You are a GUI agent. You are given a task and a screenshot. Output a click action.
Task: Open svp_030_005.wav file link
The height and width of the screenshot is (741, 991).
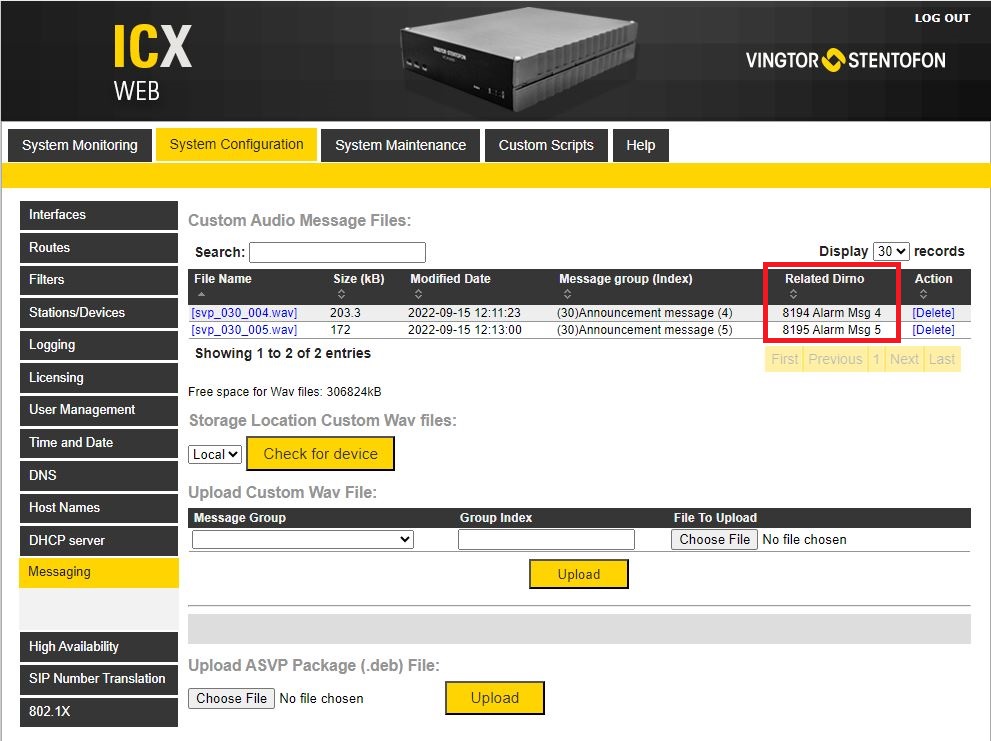click(x=244, y=330)
